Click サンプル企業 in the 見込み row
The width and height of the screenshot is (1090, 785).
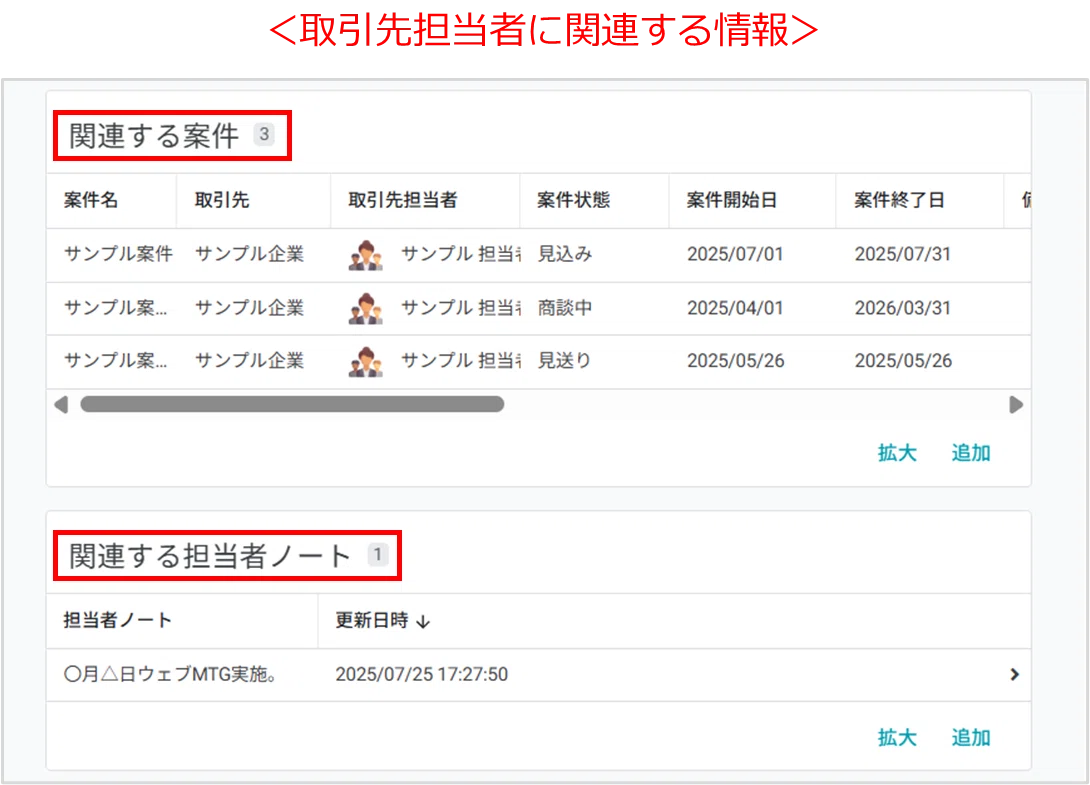(250, 254)
